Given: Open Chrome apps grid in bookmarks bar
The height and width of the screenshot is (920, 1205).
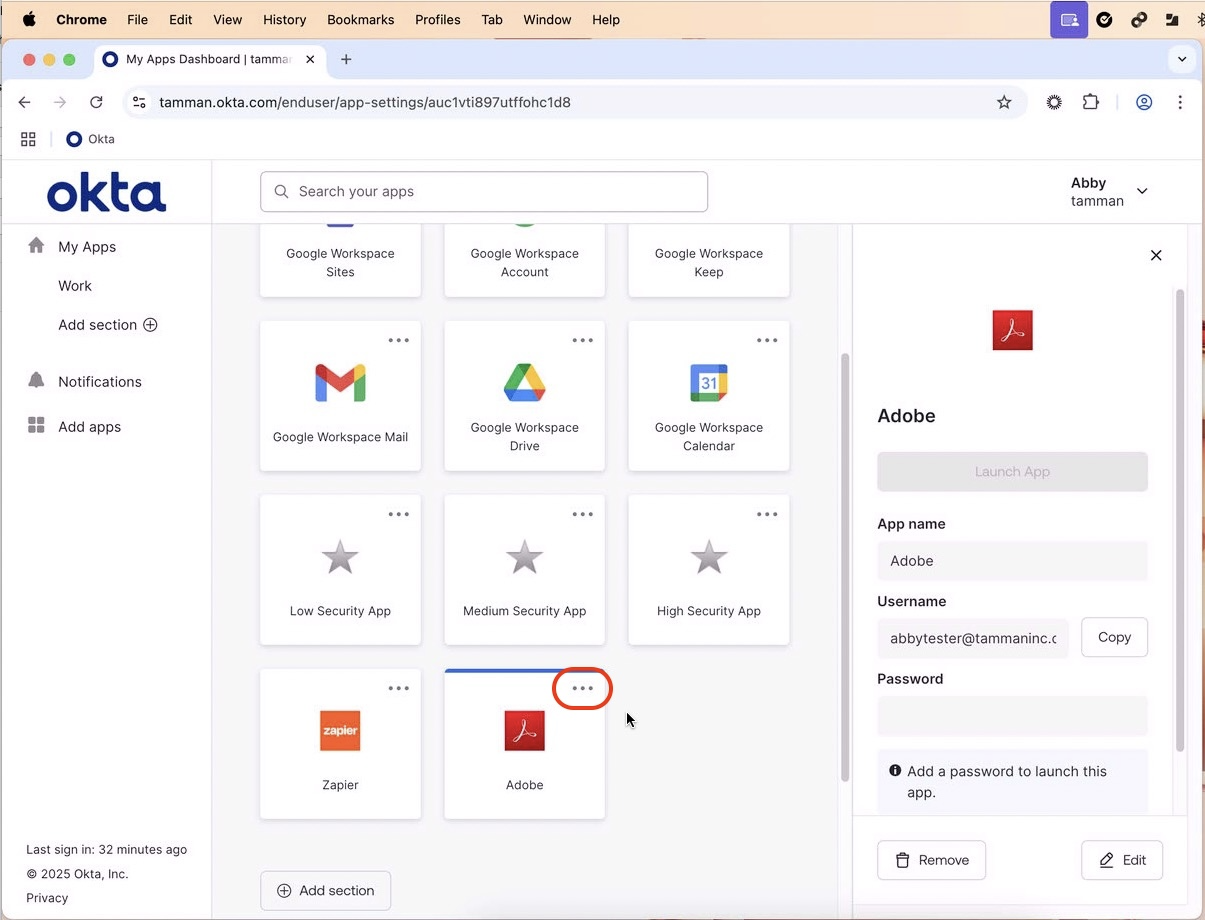Looking at the screenshot, I should point(28,139).
